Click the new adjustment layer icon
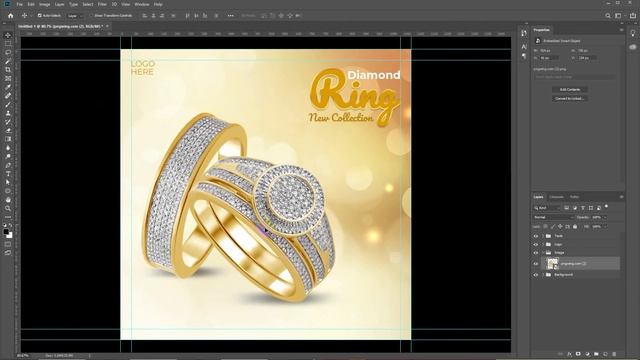640x360 pixels. (x=587, y=354)
